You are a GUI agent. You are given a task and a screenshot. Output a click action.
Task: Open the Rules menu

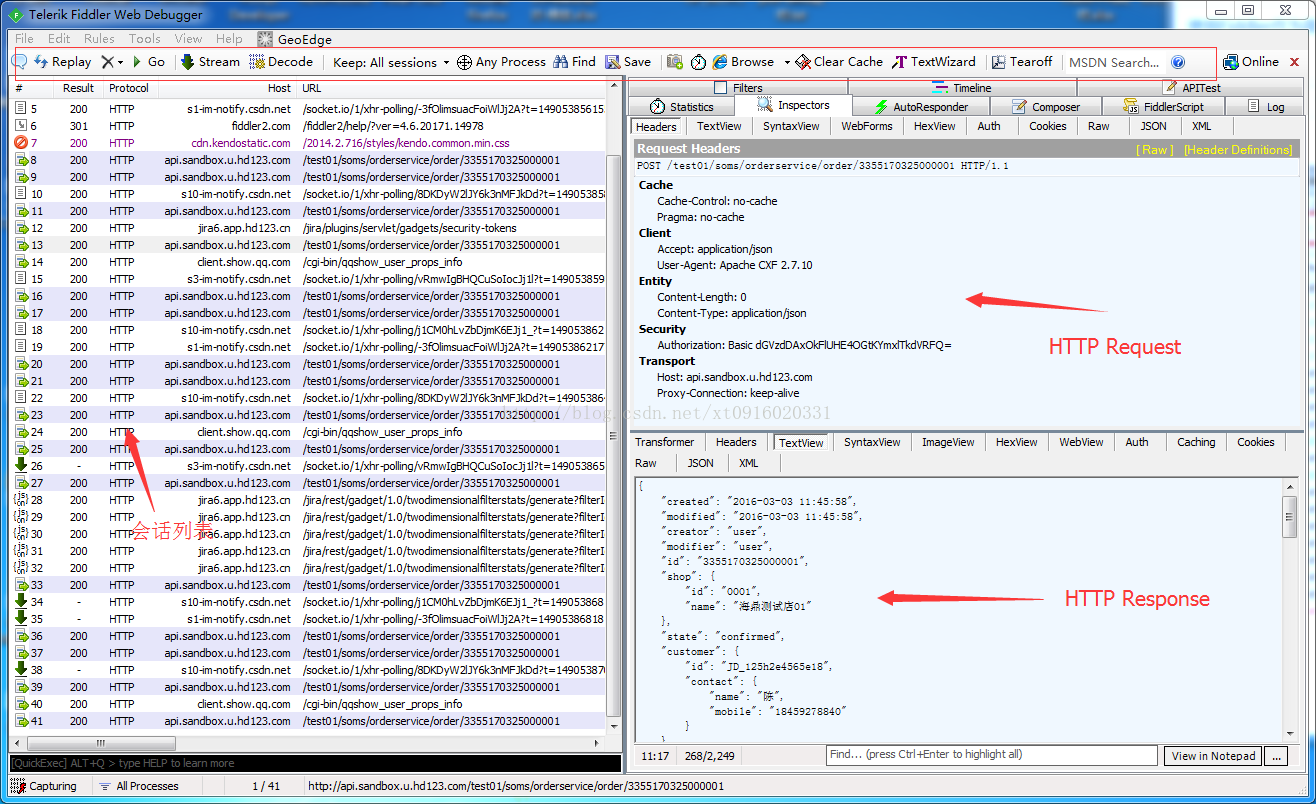[99, 39]
